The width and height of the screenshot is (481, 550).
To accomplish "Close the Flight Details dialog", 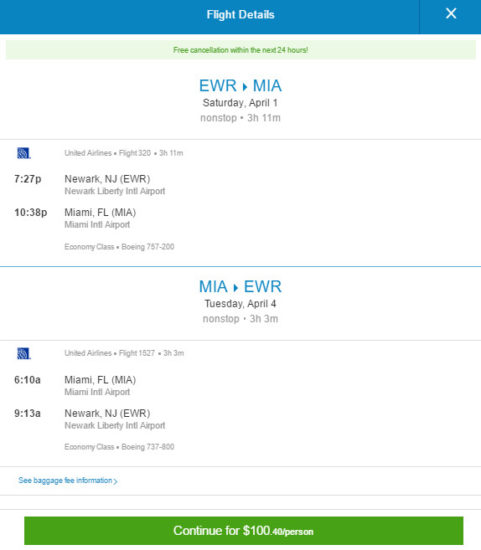I will (451, 14).
